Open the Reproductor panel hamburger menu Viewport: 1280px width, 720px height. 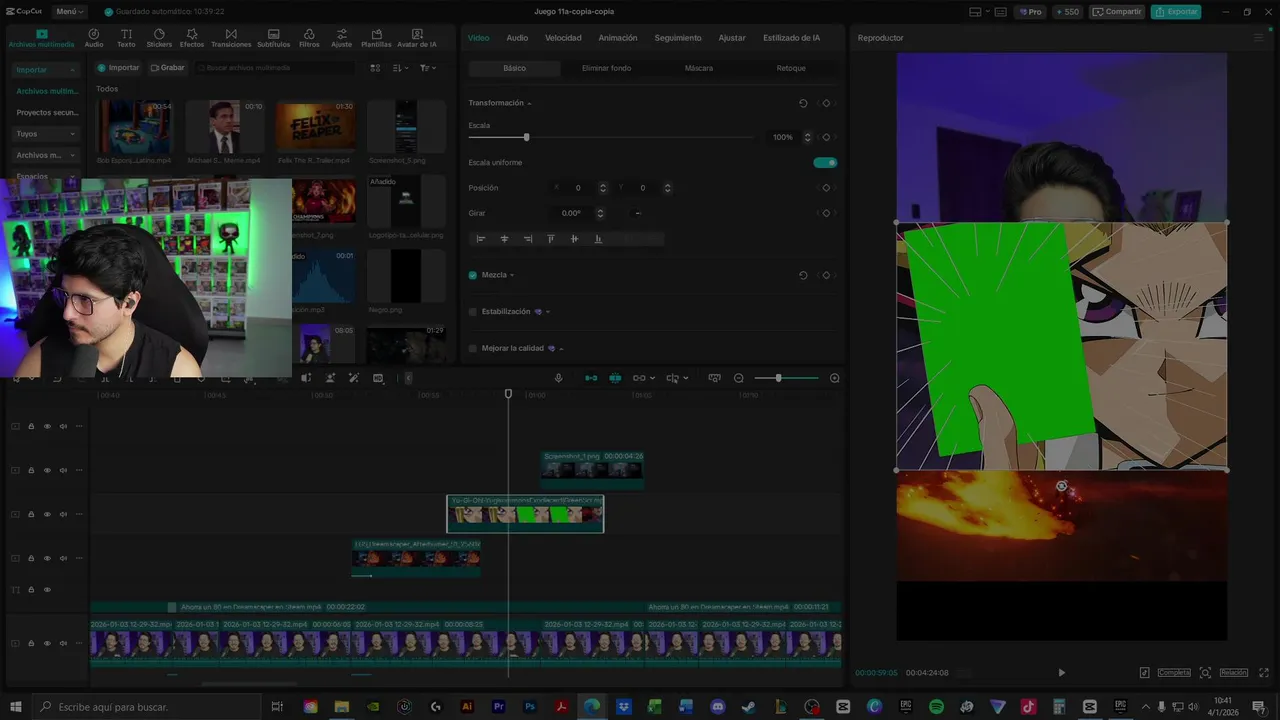point(1259,38)
